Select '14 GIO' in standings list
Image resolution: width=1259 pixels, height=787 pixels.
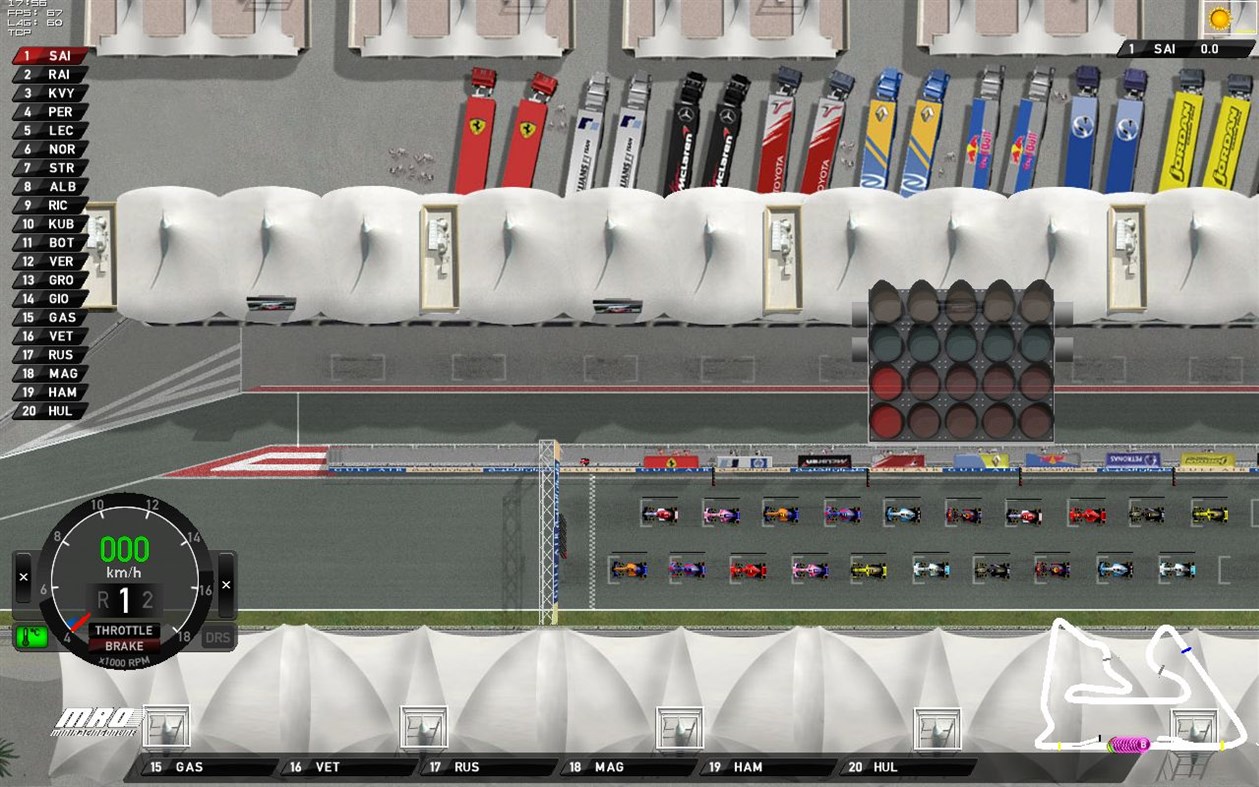(x=49, y=299)
